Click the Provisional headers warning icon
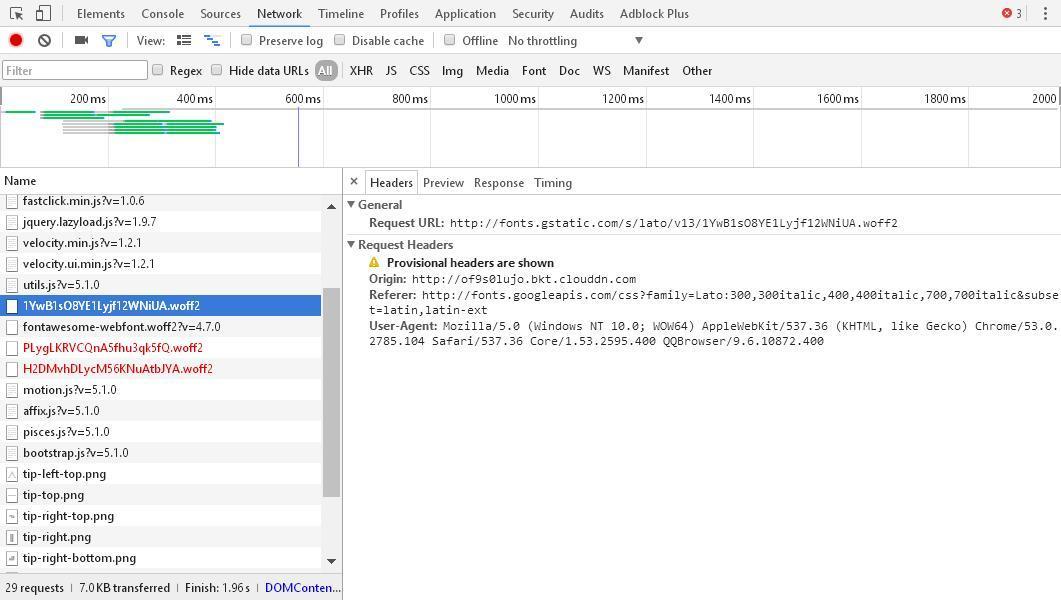1061x600 pixels. [374, 262]
